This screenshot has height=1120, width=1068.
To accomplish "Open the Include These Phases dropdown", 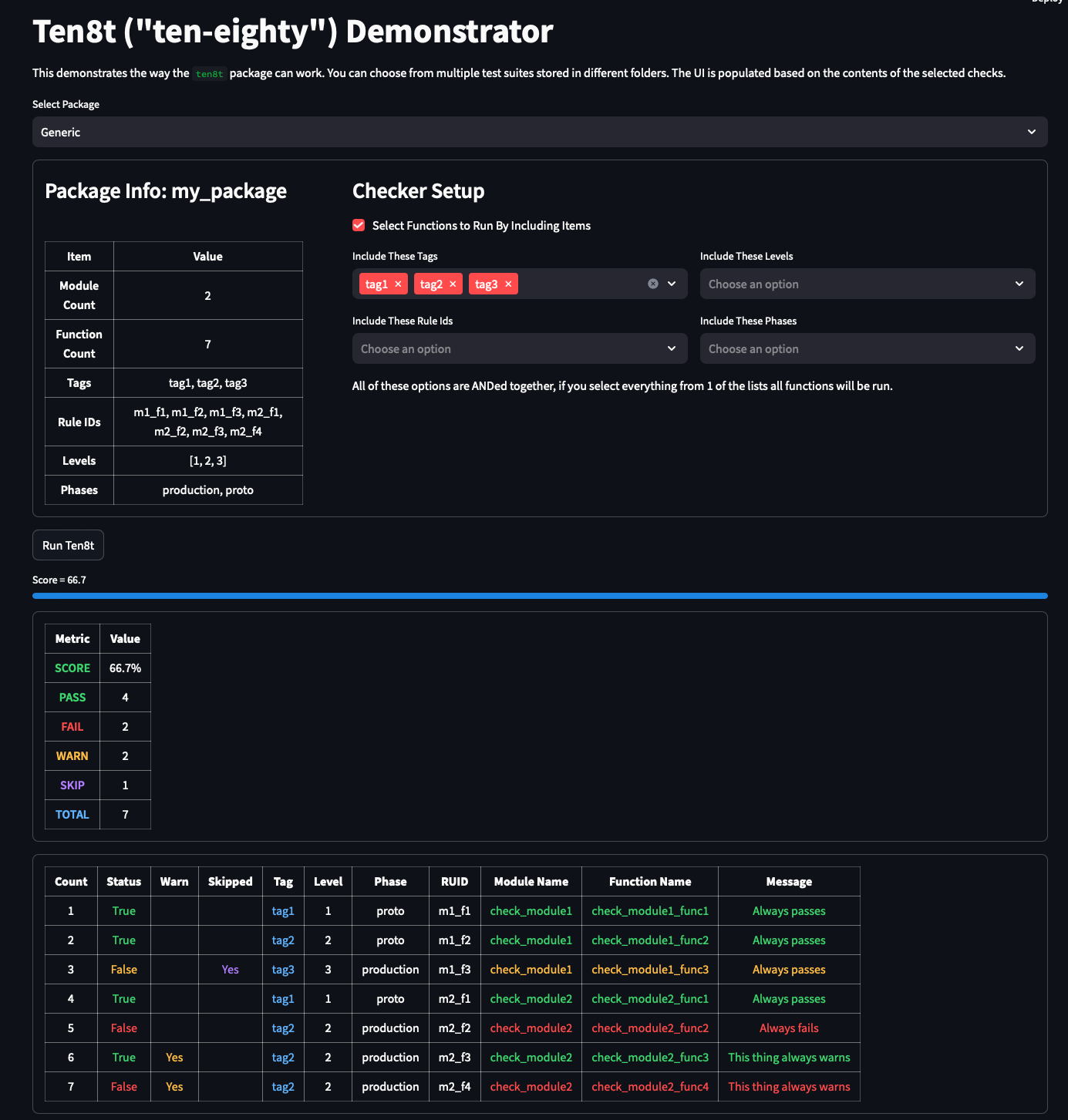I will coord(868,348).
